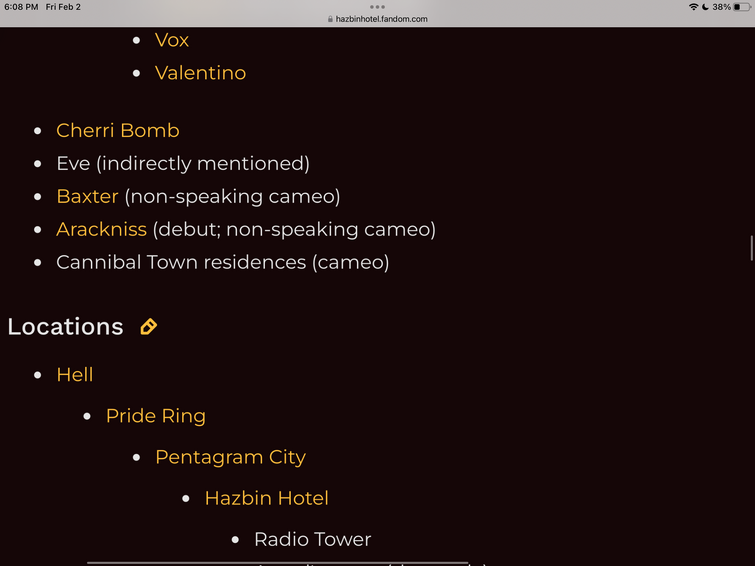This screenshot has height=566, width=755.
Task: Tap the lock icon beside the URL
Action: coord(330,19)
